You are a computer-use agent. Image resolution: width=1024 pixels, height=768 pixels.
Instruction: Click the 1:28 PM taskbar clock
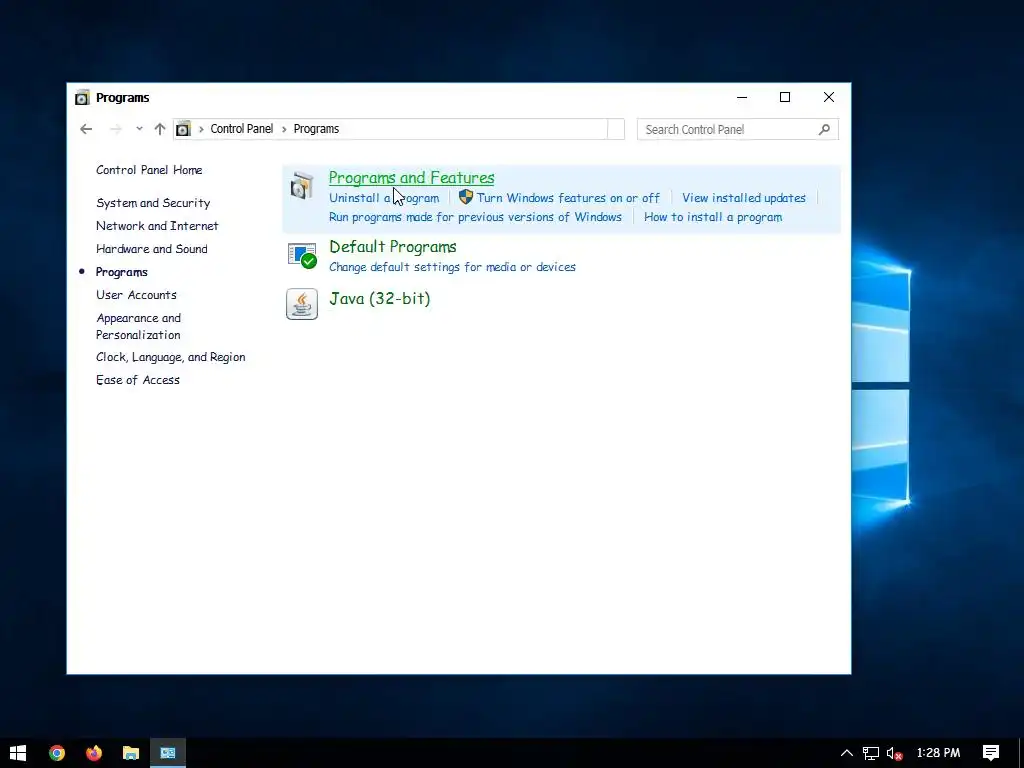(x=938, y=753)
